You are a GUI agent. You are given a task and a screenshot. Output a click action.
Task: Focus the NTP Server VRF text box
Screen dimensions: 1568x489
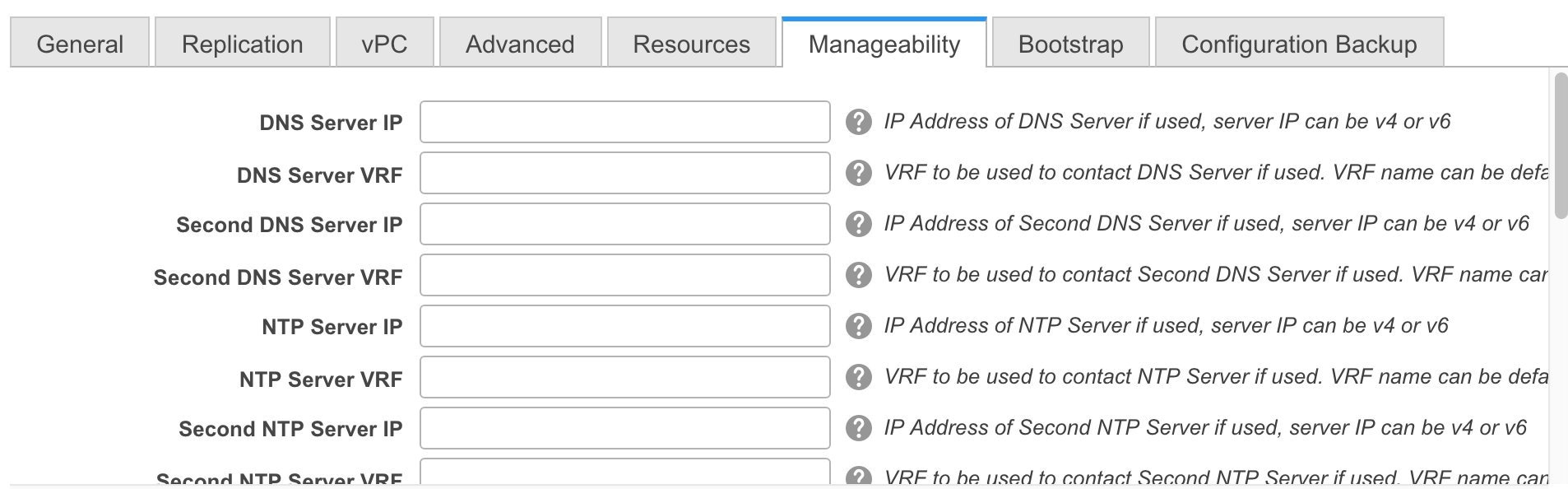[624, 377]
